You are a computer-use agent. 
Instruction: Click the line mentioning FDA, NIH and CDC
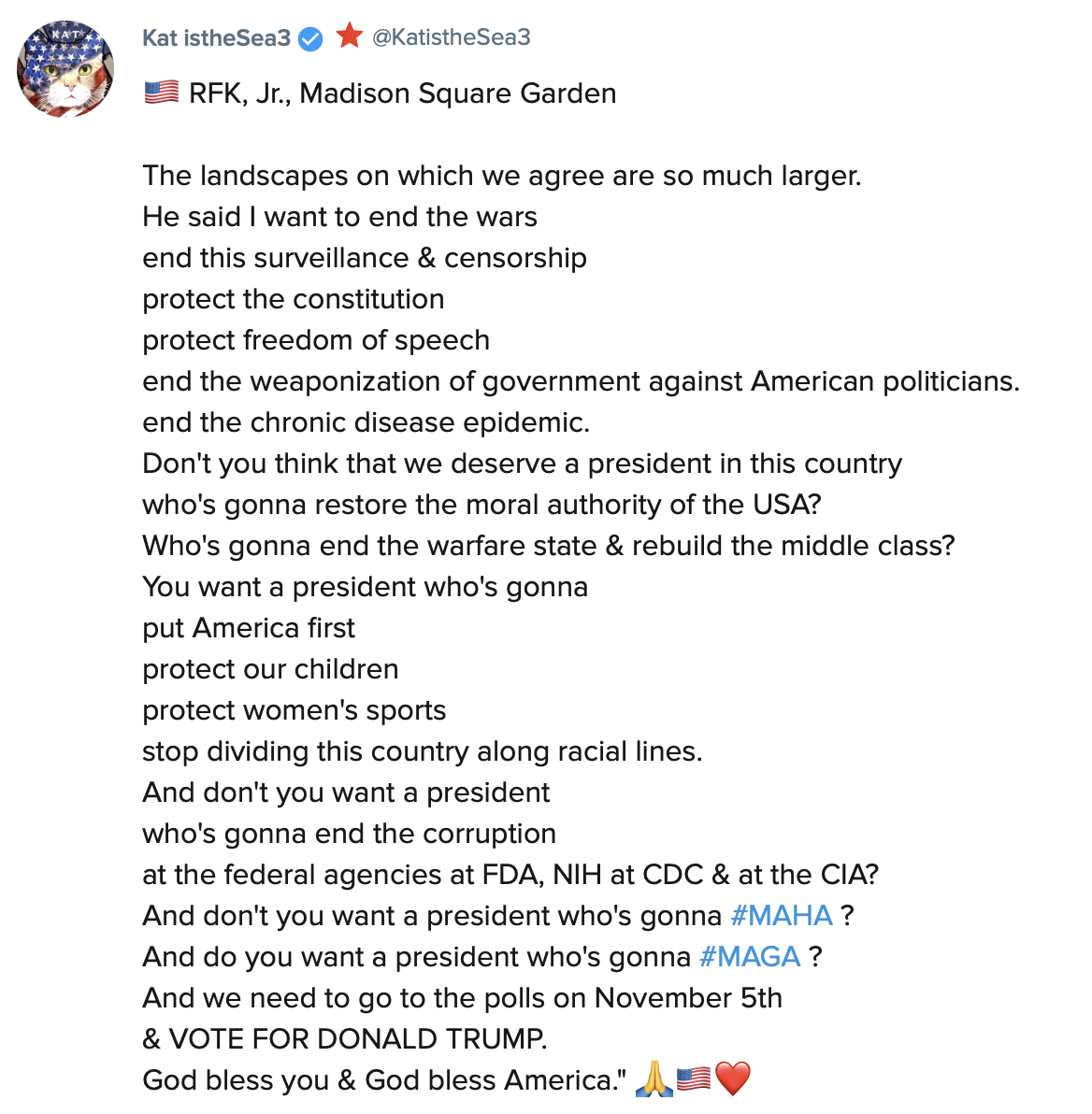[x=510, y=874]
